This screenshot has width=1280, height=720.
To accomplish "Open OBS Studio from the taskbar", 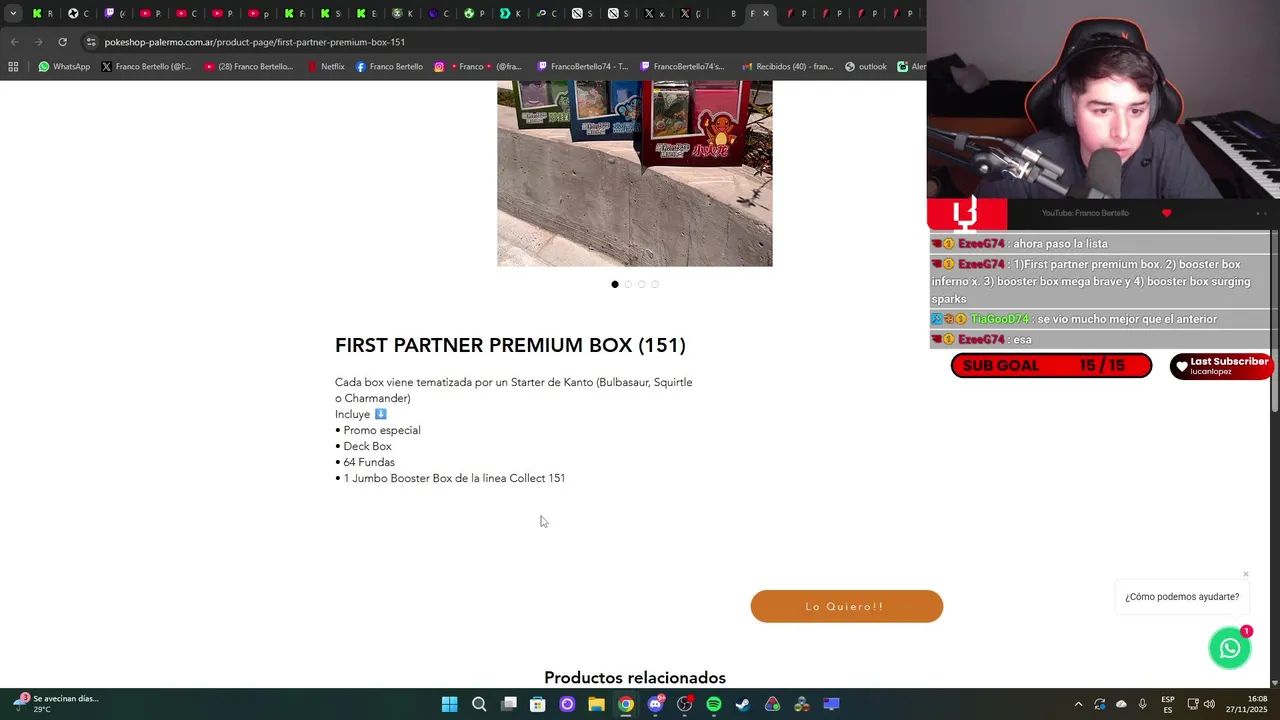I will click(x=684, y=704).
